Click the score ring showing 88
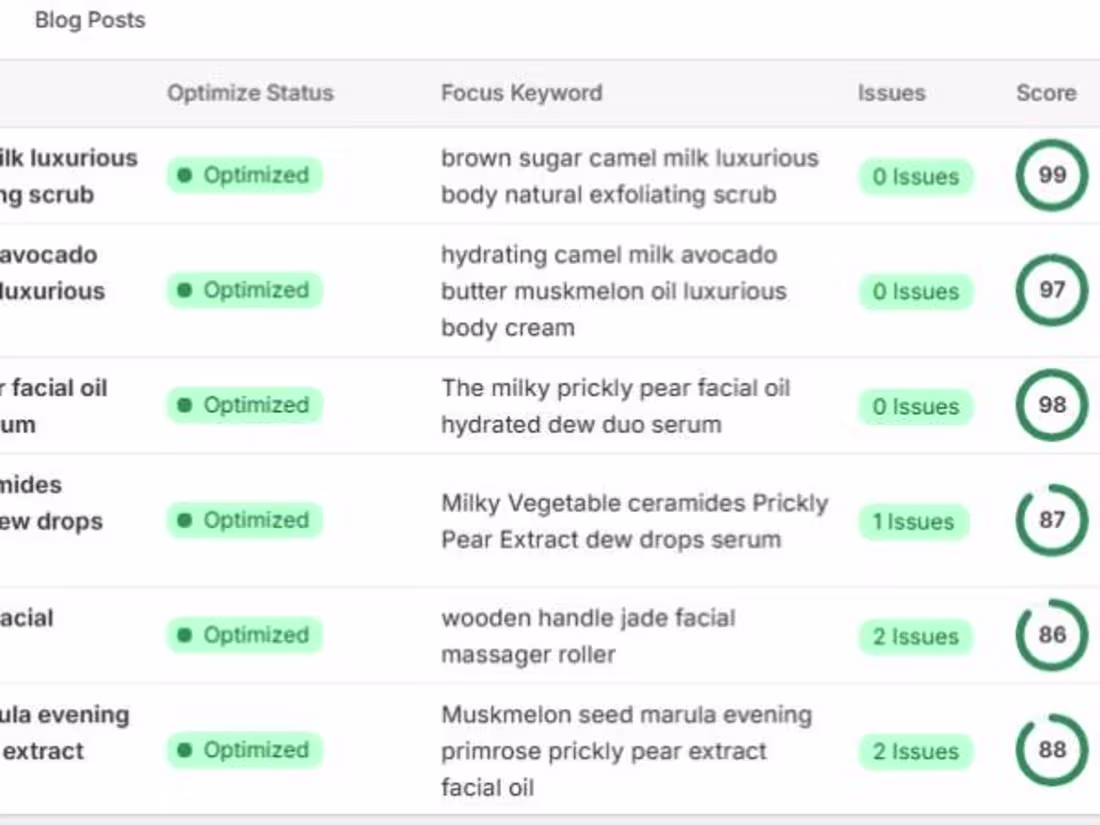The width and height of the screenshot is (1100, 825). 1051,751
